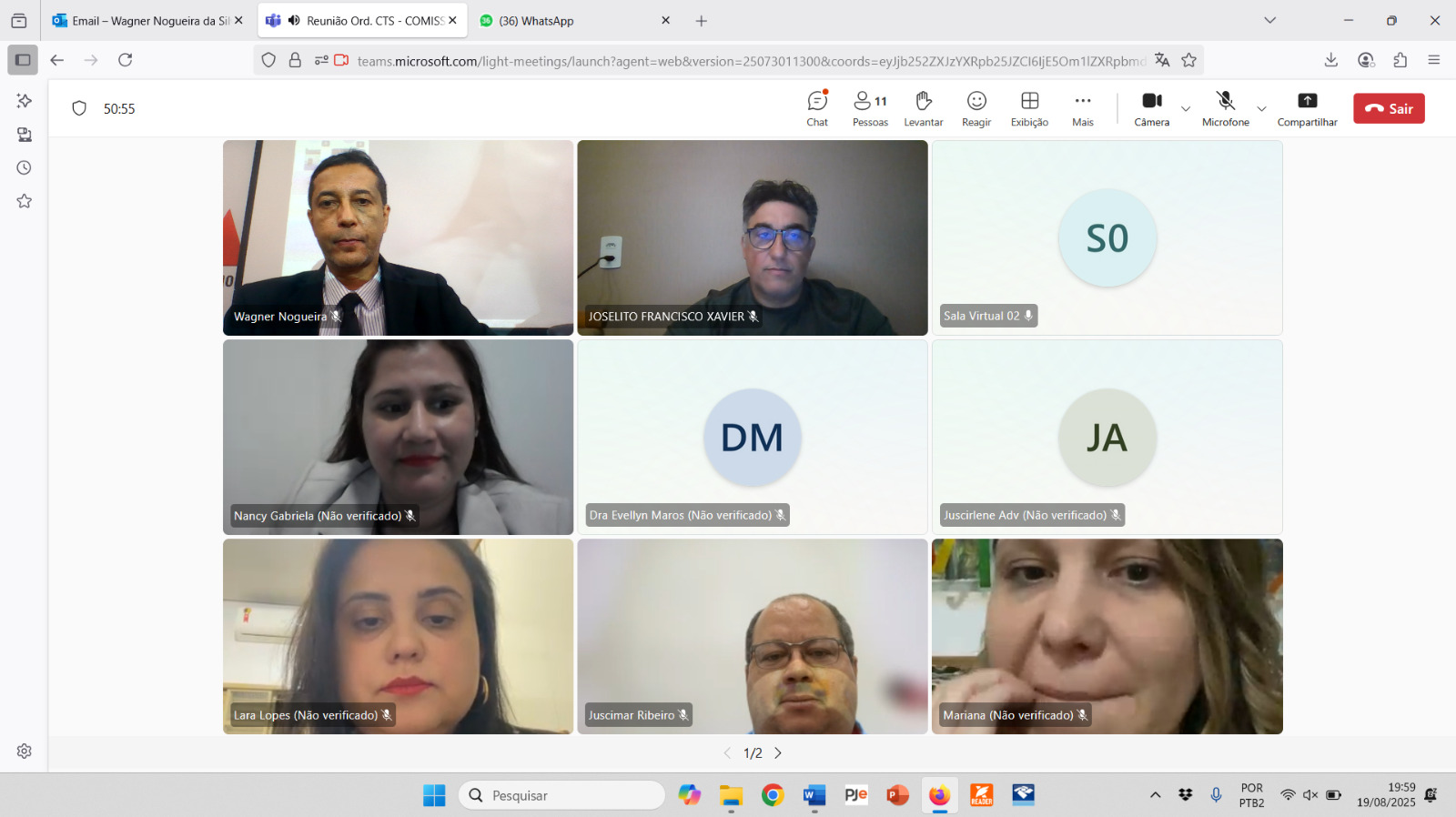Open the Firefox extensions icon
Screen dimensions: 1456x817
point(1400,60)
